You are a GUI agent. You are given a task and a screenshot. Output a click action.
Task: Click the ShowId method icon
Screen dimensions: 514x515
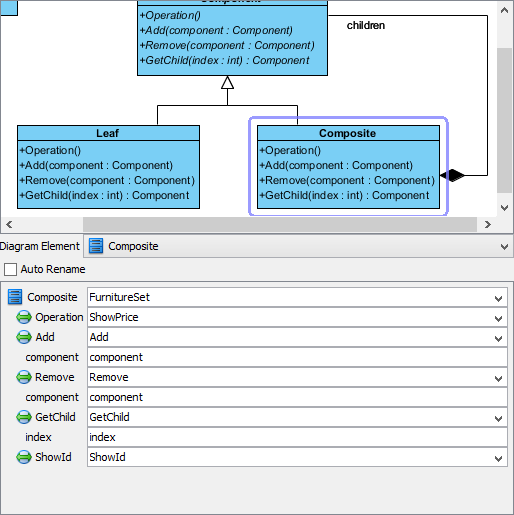tap(24, 457)
